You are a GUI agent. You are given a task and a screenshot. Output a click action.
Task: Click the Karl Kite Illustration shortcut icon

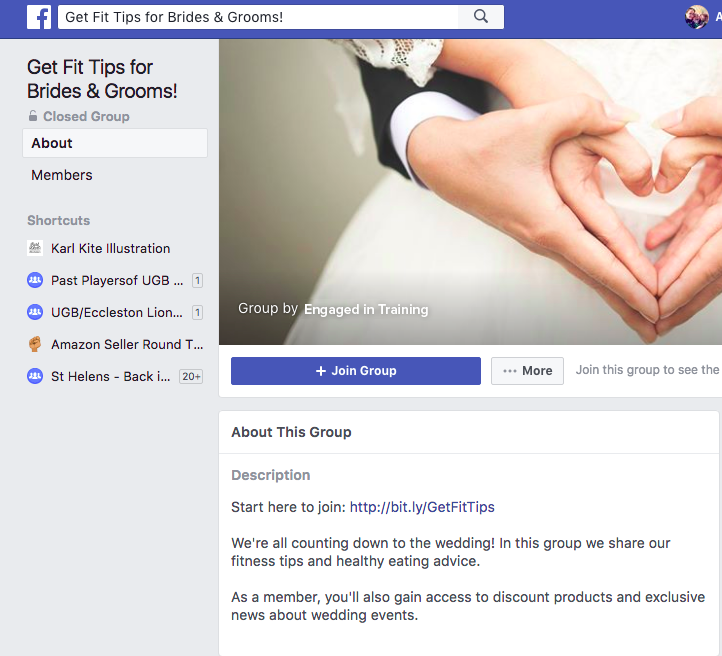tap(35, 248)
